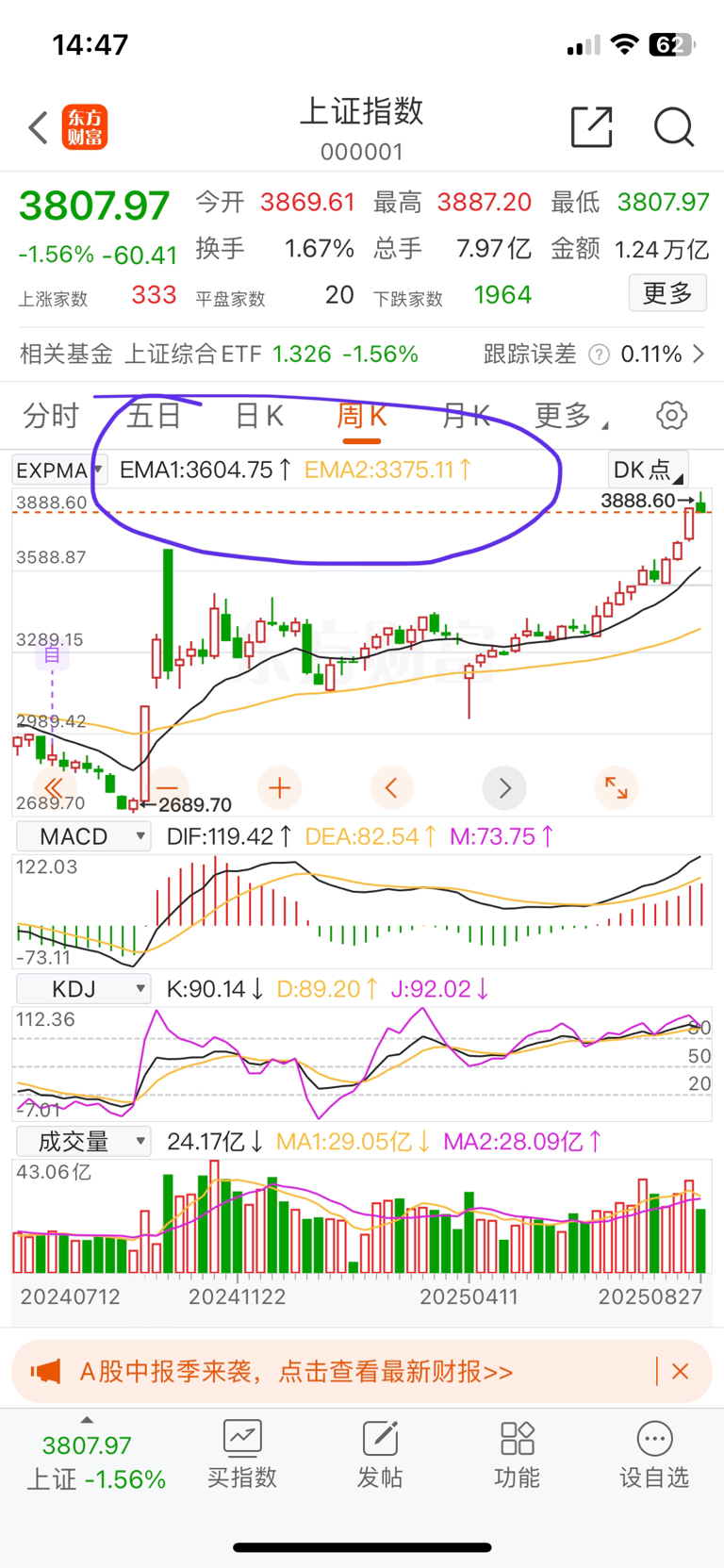724x1568 pixels.
Task: Tap the 今开 3869.61 value
Action: pos(307,202)
